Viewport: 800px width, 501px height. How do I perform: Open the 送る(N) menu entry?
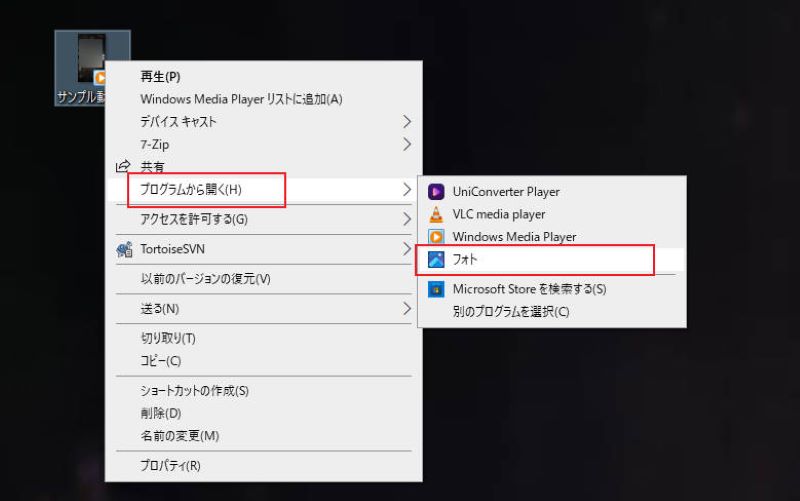coord(264,309)
